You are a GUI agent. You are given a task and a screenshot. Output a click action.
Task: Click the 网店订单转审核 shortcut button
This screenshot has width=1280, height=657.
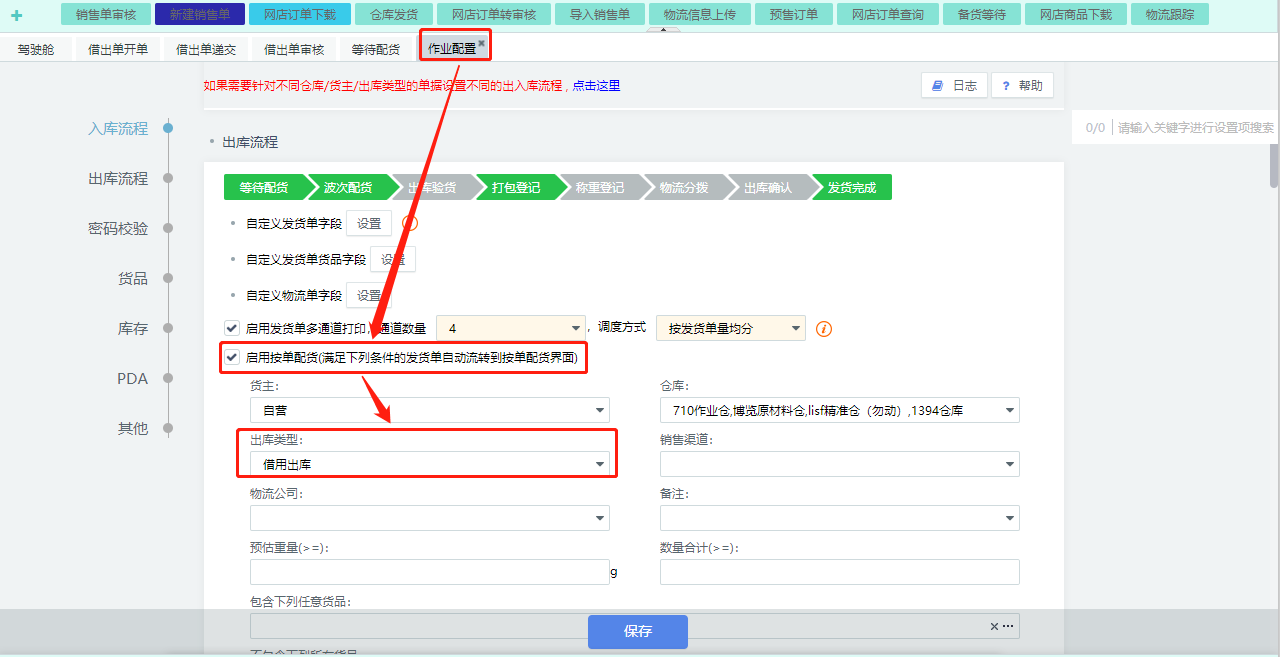494,14
